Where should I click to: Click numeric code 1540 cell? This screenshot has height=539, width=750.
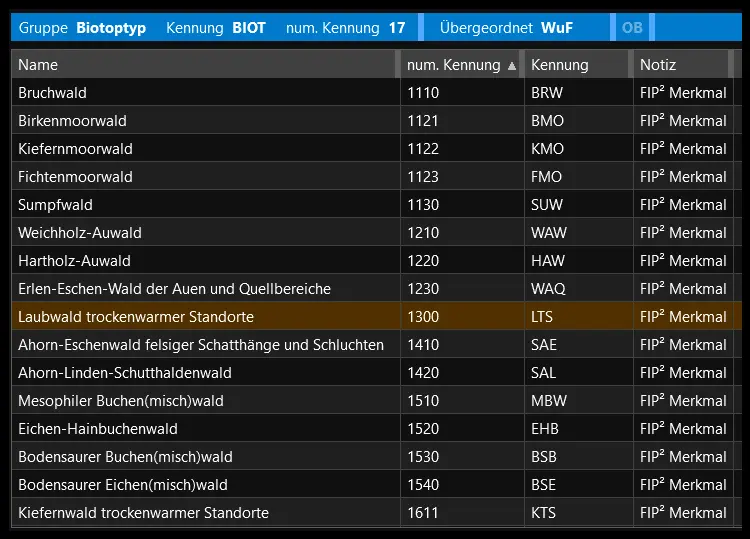423,485
